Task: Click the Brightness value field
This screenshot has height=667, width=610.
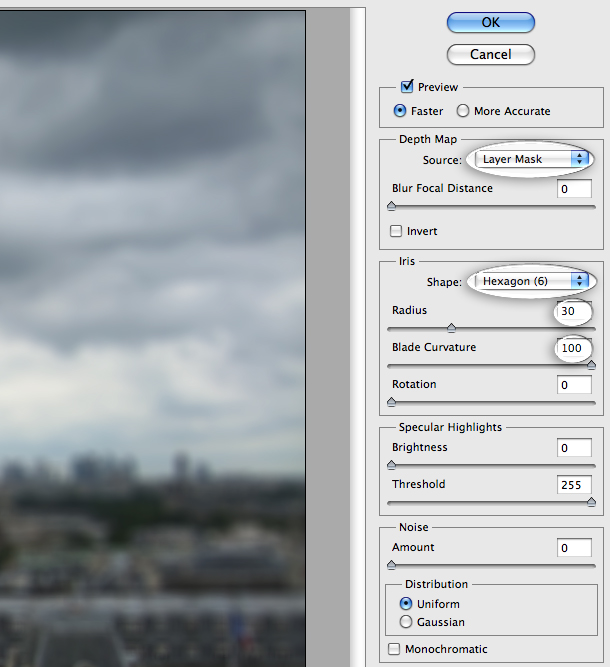Action: click(574, 448)
